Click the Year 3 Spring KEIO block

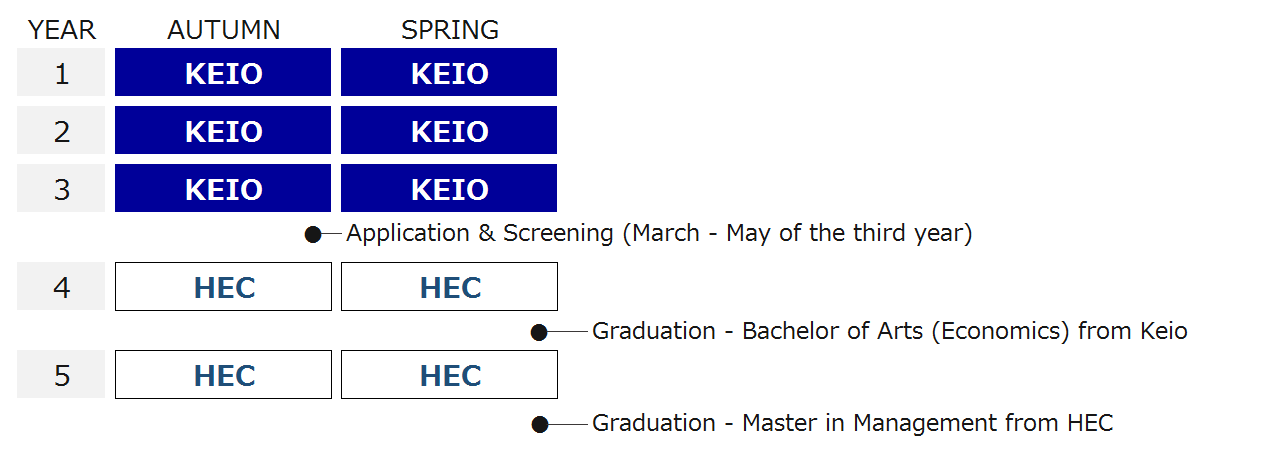pyautogui.click(x=449, y=189)
